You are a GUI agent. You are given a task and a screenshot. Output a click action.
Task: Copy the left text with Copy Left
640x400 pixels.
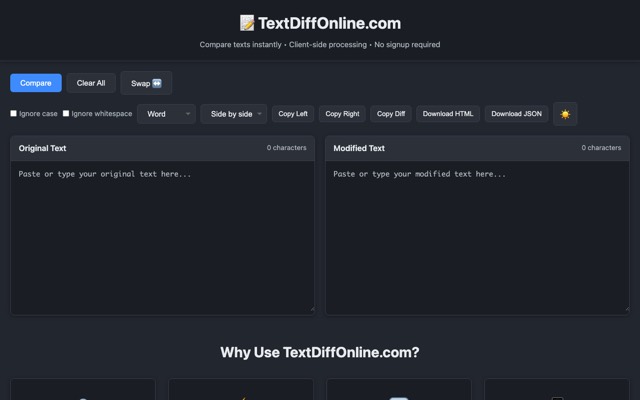pyautogui.click(x=293, y=114)
